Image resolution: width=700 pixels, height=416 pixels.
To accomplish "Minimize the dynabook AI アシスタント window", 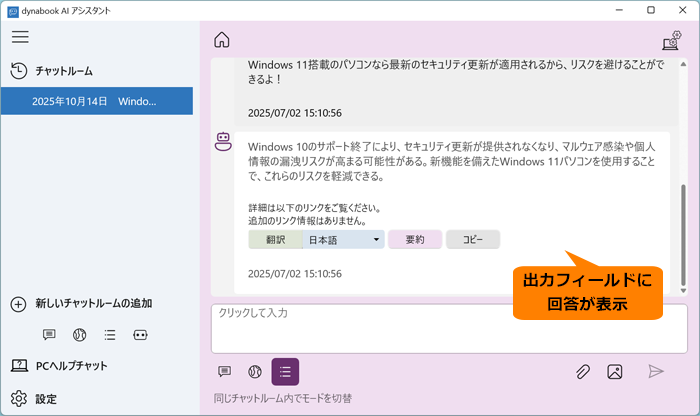I will pyautogui.click(x=619, y=10).
